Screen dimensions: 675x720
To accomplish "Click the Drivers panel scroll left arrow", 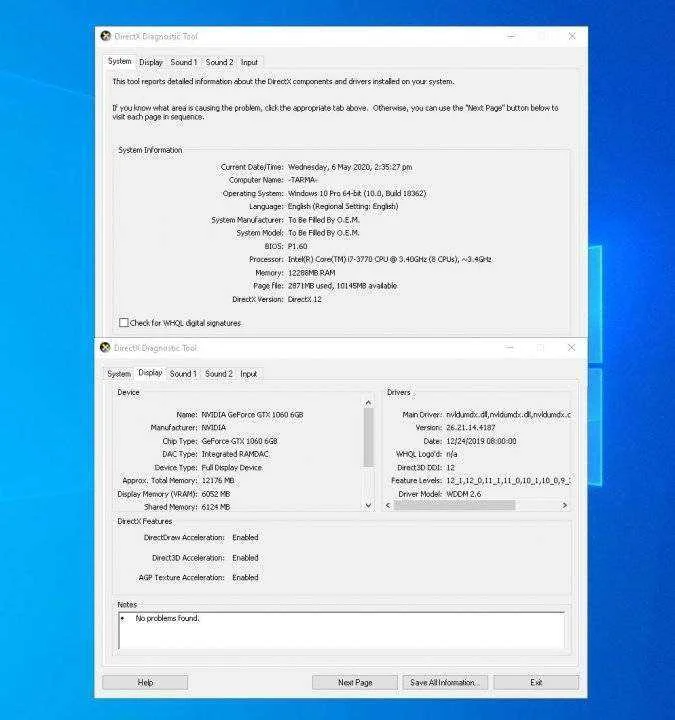I will click(x=388, y=505).
